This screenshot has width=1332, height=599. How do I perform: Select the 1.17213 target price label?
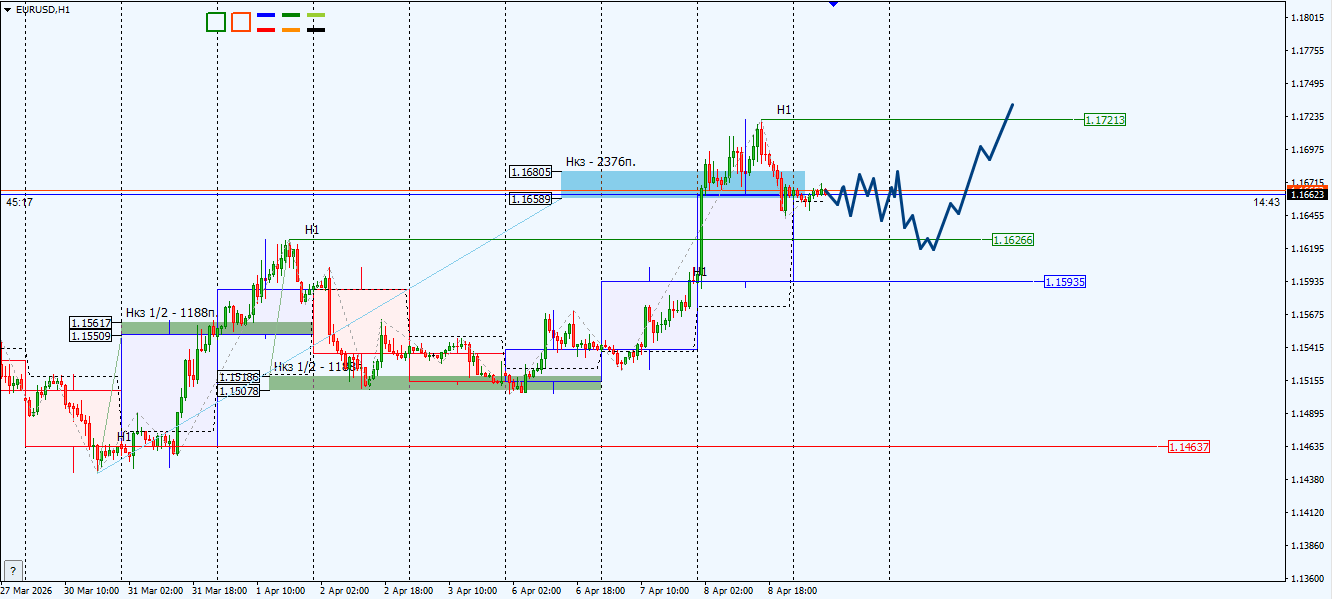[1104, 119]
